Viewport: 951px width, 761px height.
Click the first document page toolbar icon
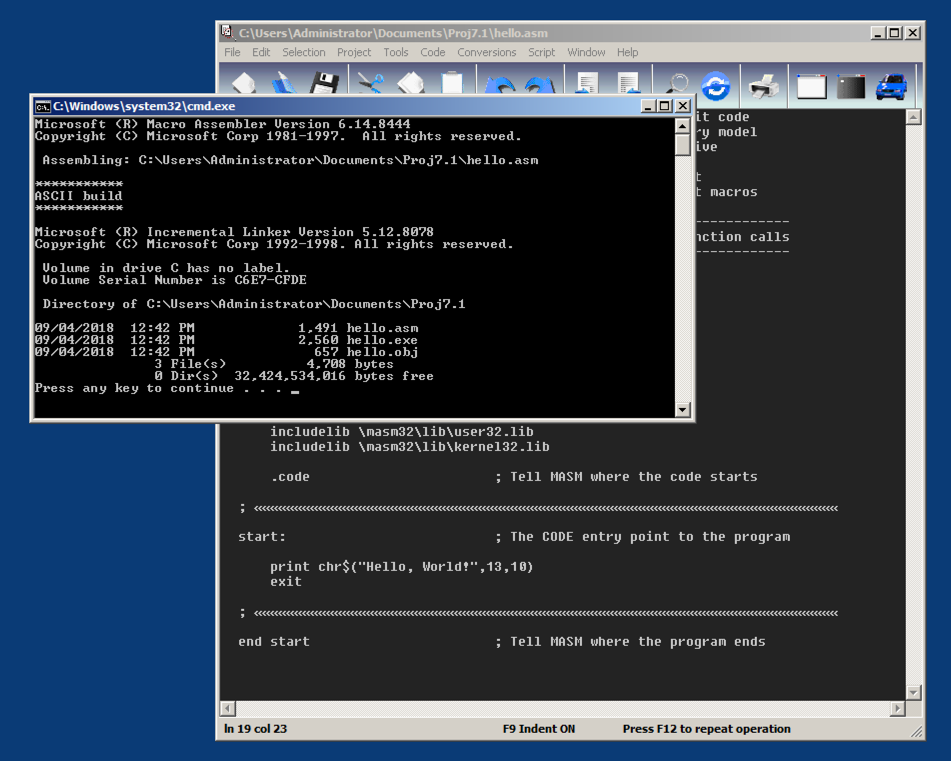tap(586, 83)
